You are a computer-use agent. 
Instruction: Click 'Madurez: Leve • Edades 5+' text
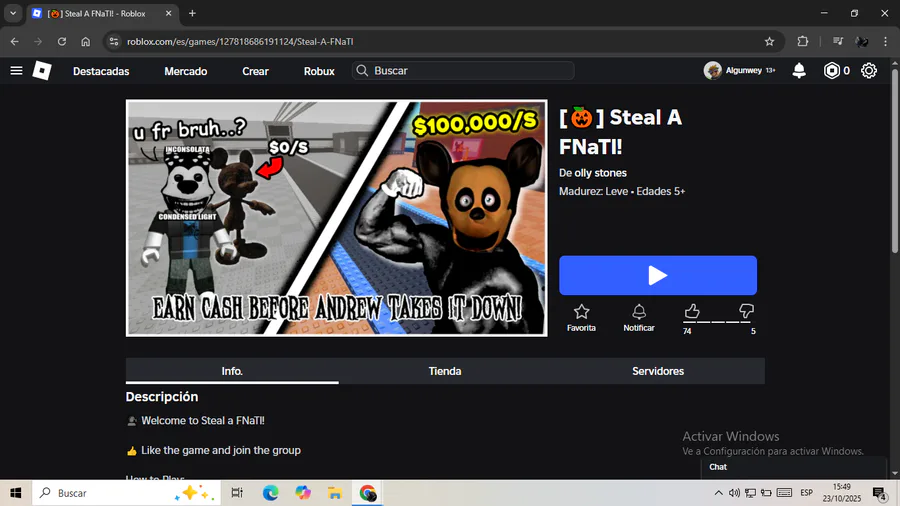(x=622, y=191)
